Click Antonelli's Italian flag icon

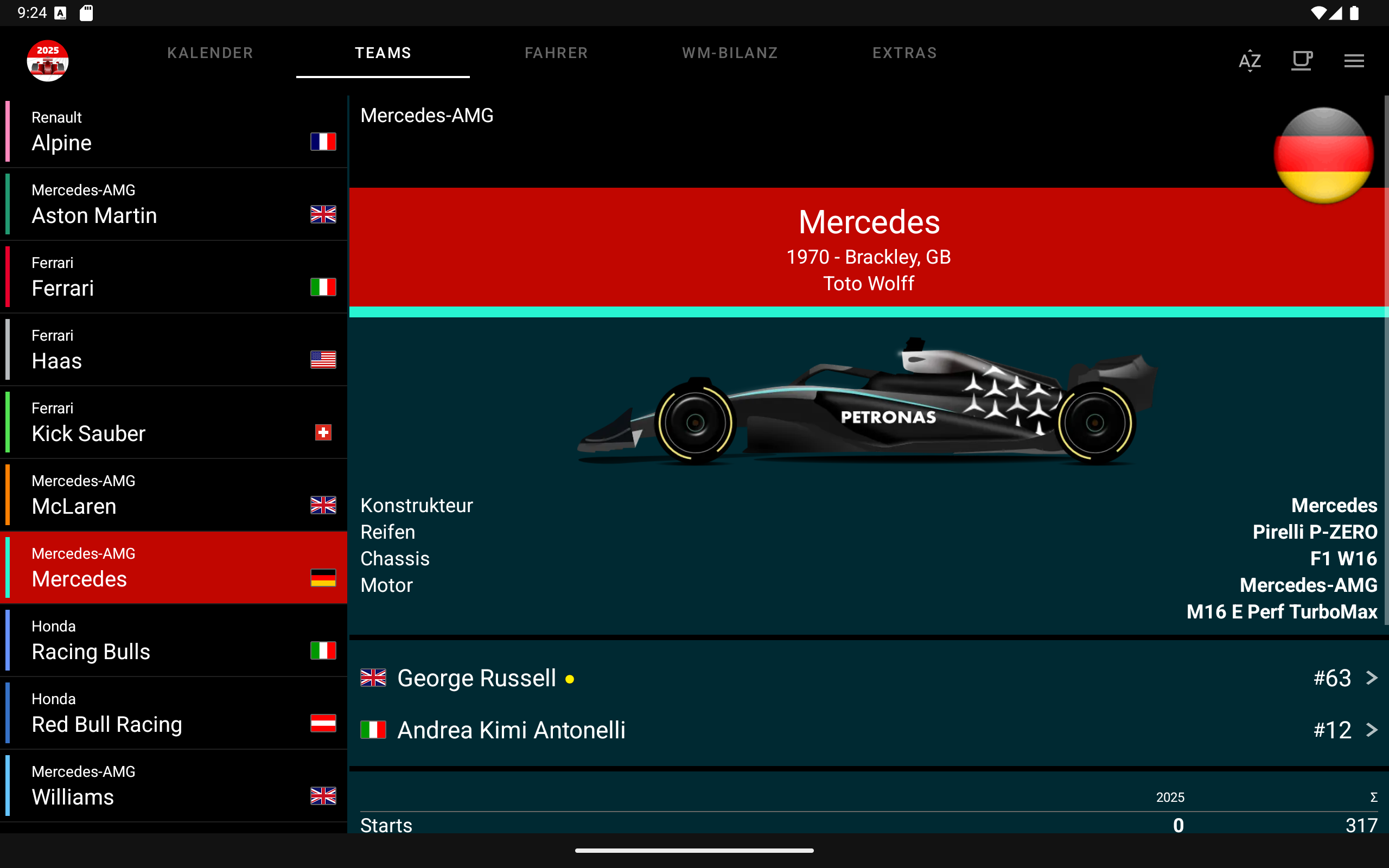[x=373, y=730]
